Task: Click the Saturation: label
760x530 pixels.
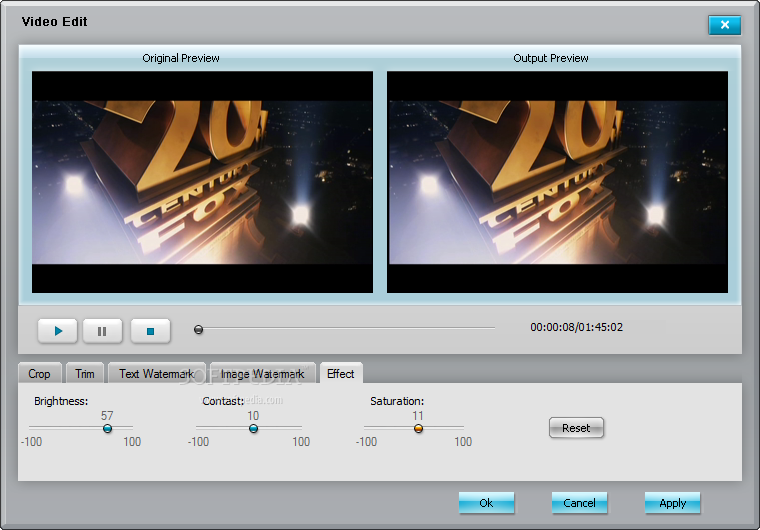Action: point(397,401)
